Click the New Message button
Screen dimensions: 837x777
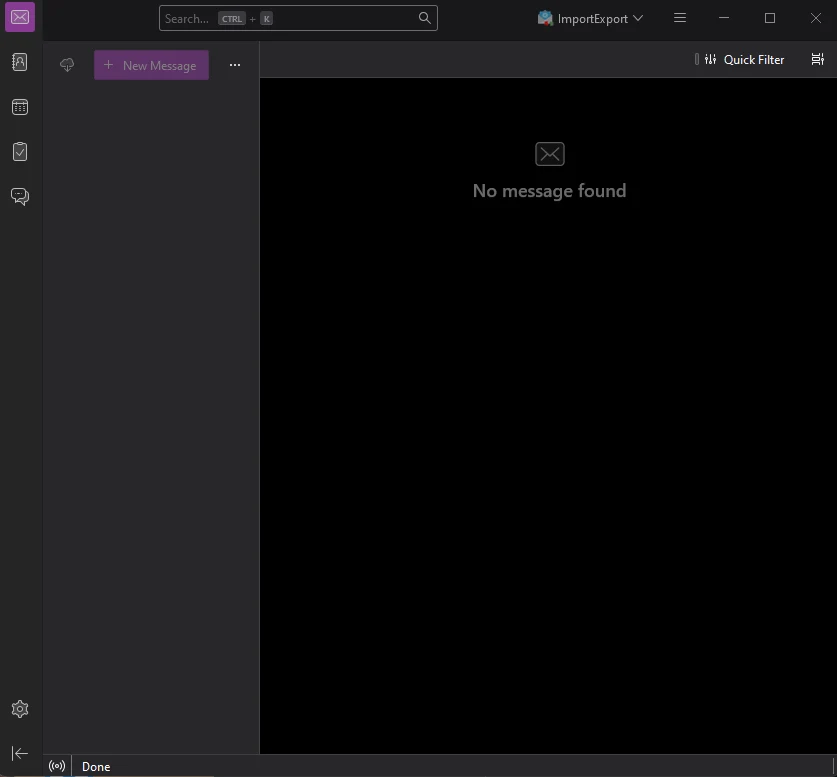[151, 65]
